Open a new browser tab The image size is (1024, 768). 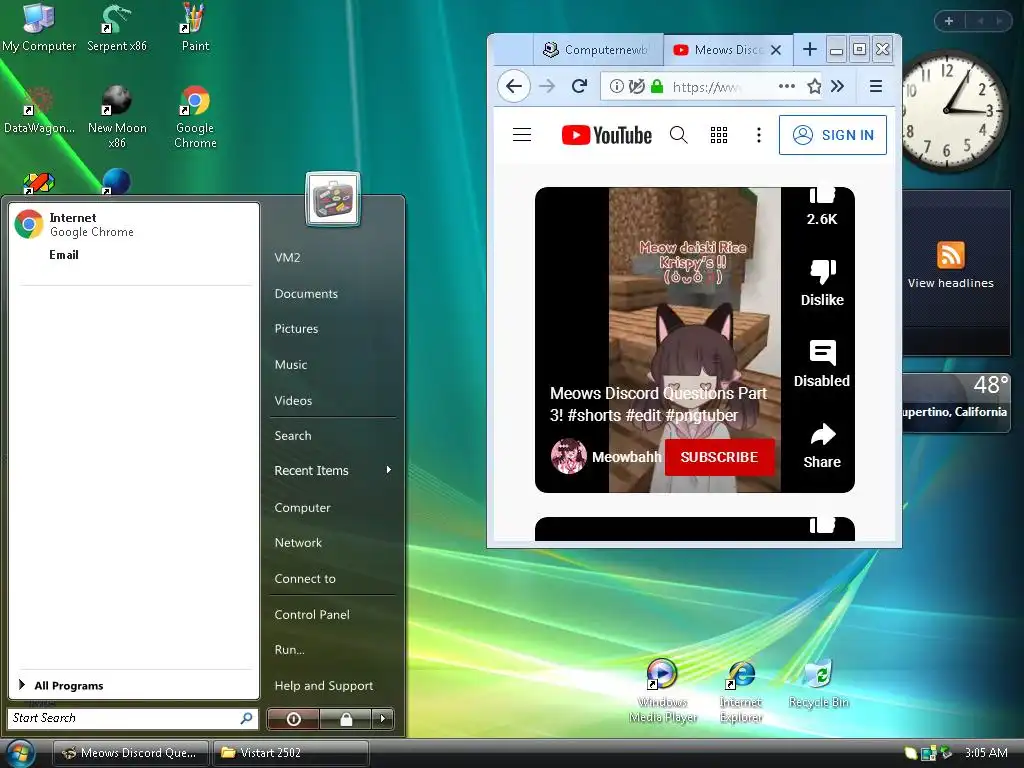(809, 49)
